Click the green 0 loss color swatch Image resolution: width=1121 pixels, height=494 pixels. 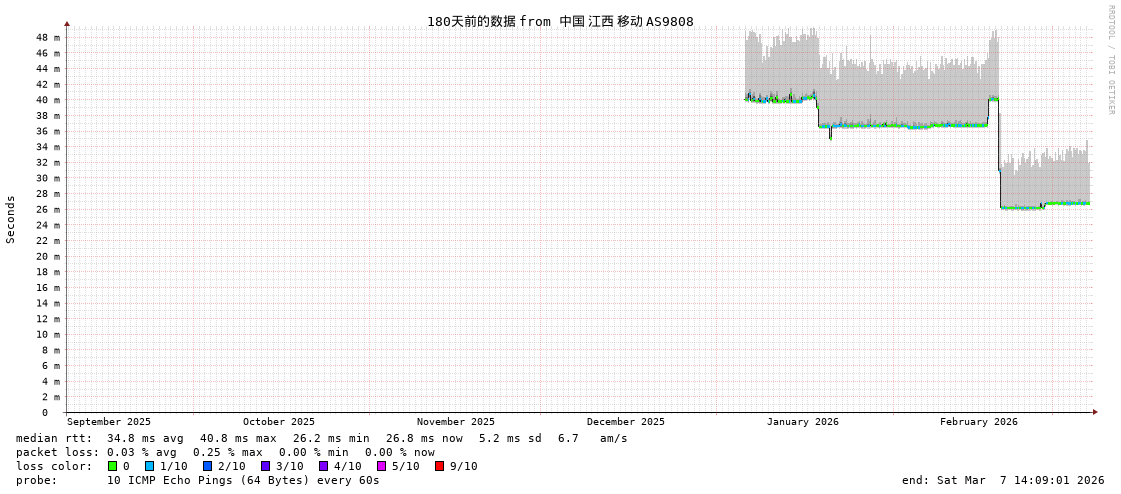click(x=112, y=466)
